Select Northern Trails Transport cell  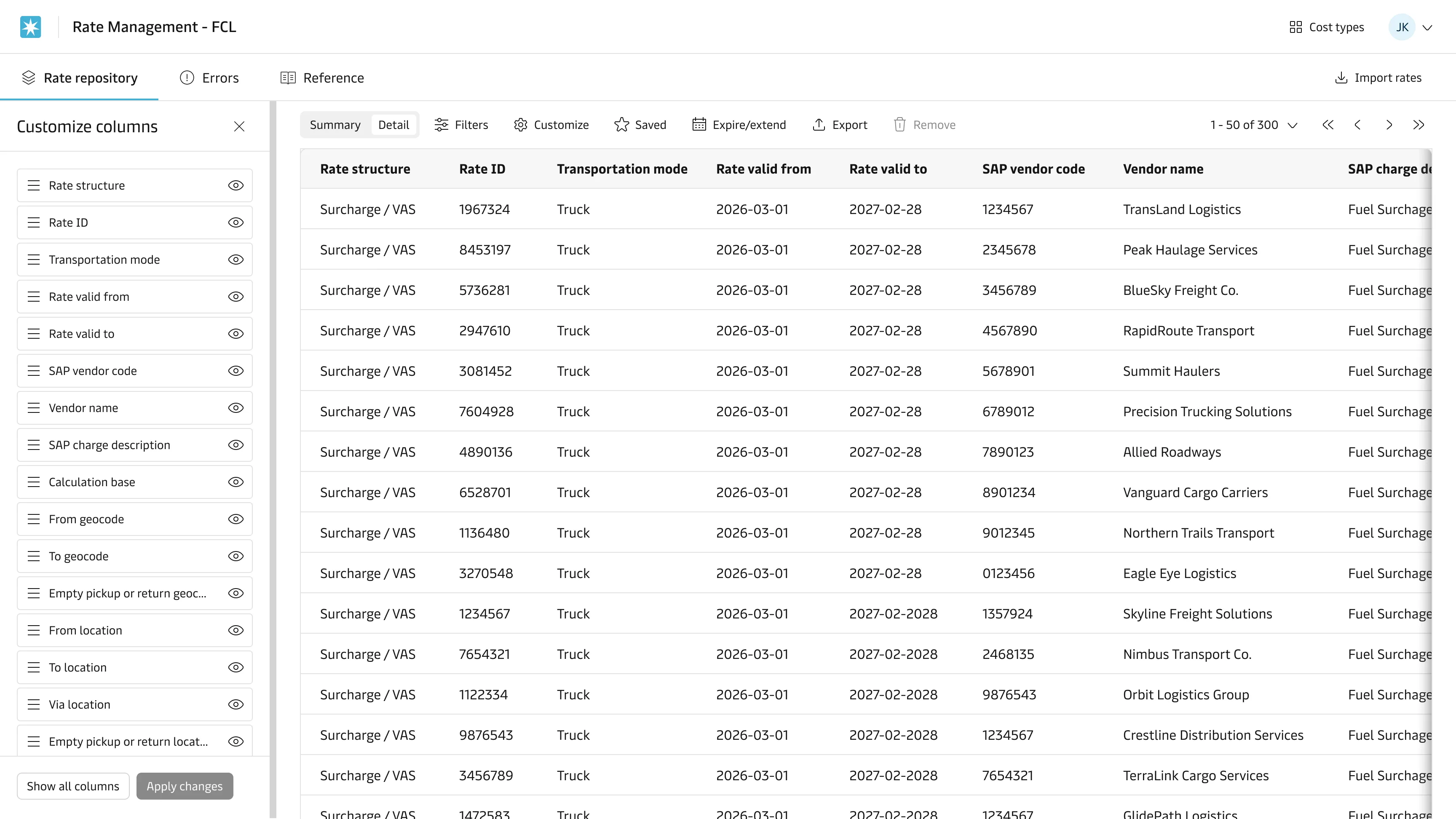tap(1198, 533)
